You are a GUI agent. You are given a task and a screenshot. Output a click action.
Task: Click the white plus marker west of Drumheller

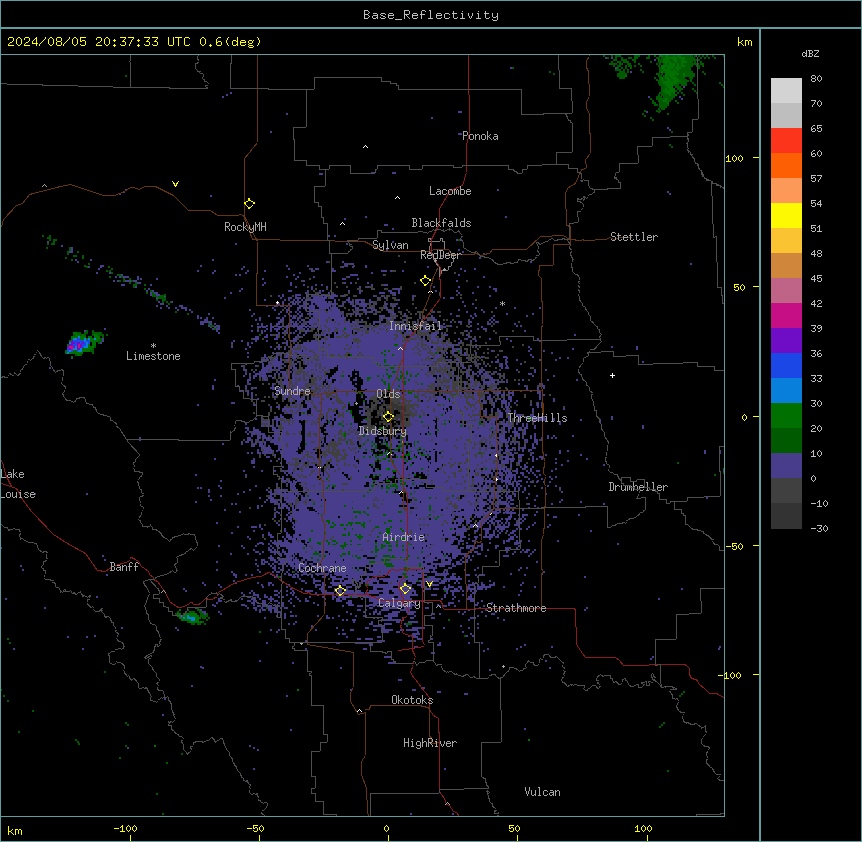click(x=612, y=375)
